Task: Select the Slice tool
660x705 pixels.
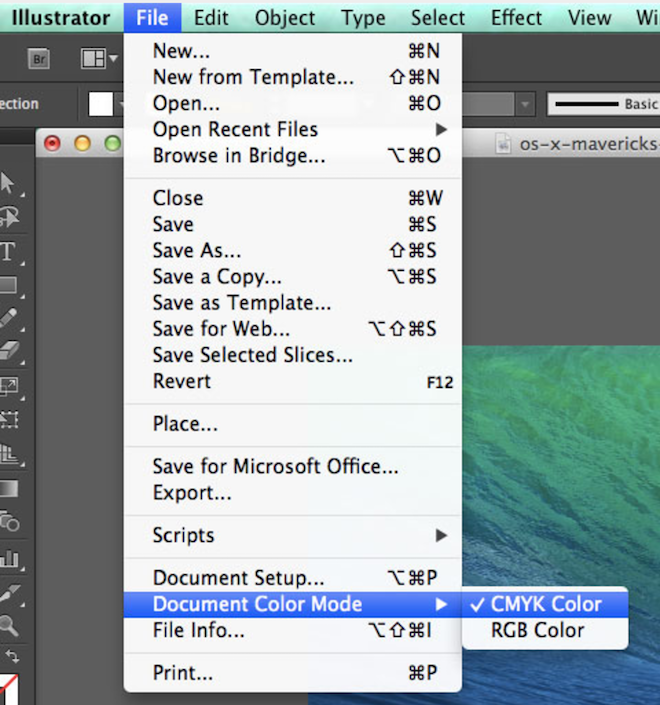Action: coord(9,592)
